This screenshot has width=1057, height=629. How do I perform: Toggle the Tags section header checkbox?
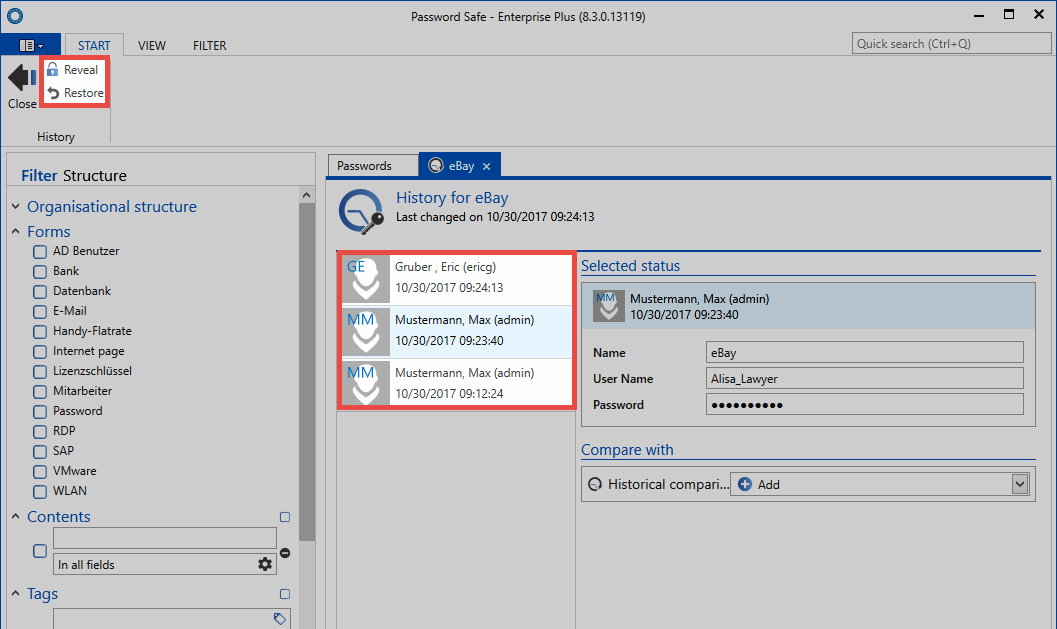click(x=285, y=594)
